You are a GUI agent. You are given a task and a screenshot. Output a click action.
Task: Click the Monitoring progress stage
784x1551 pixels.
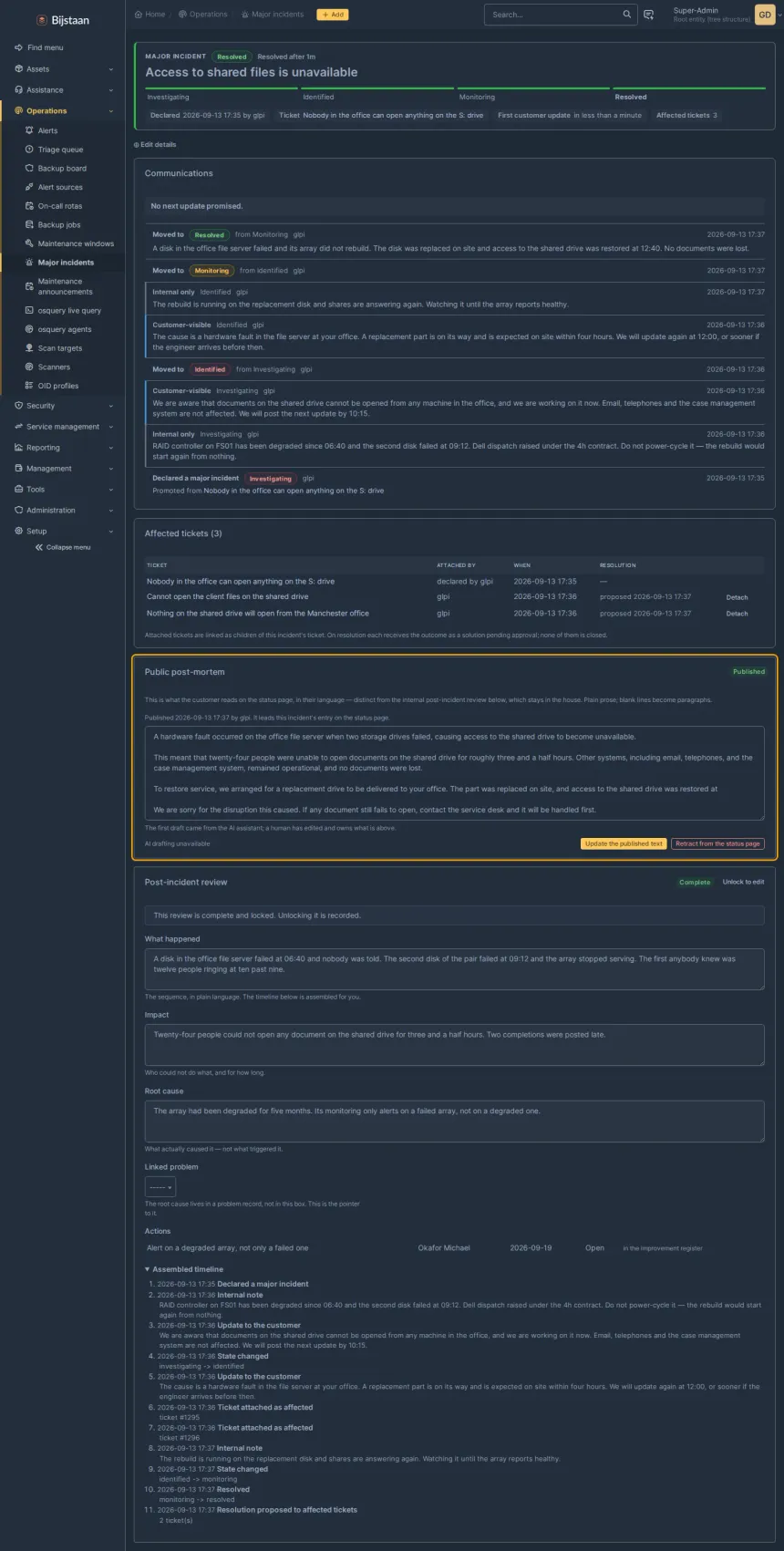pyautogui.click(x=532, y=96)
